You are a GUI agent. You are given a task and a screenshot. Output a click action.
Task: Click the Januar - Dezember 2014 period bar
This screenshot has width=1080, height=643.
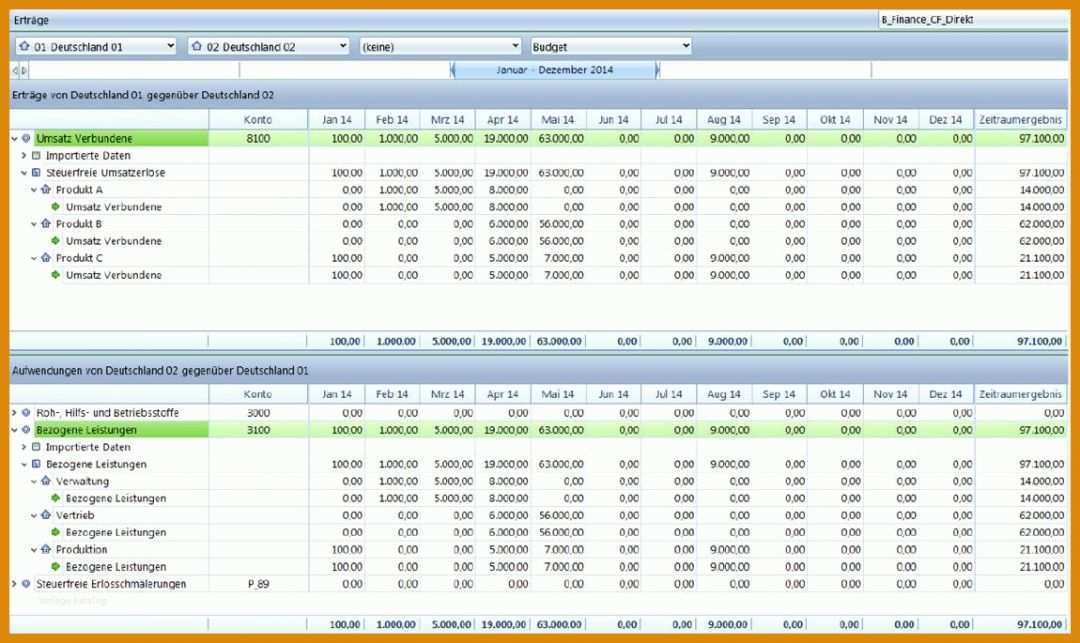point(554,70)
